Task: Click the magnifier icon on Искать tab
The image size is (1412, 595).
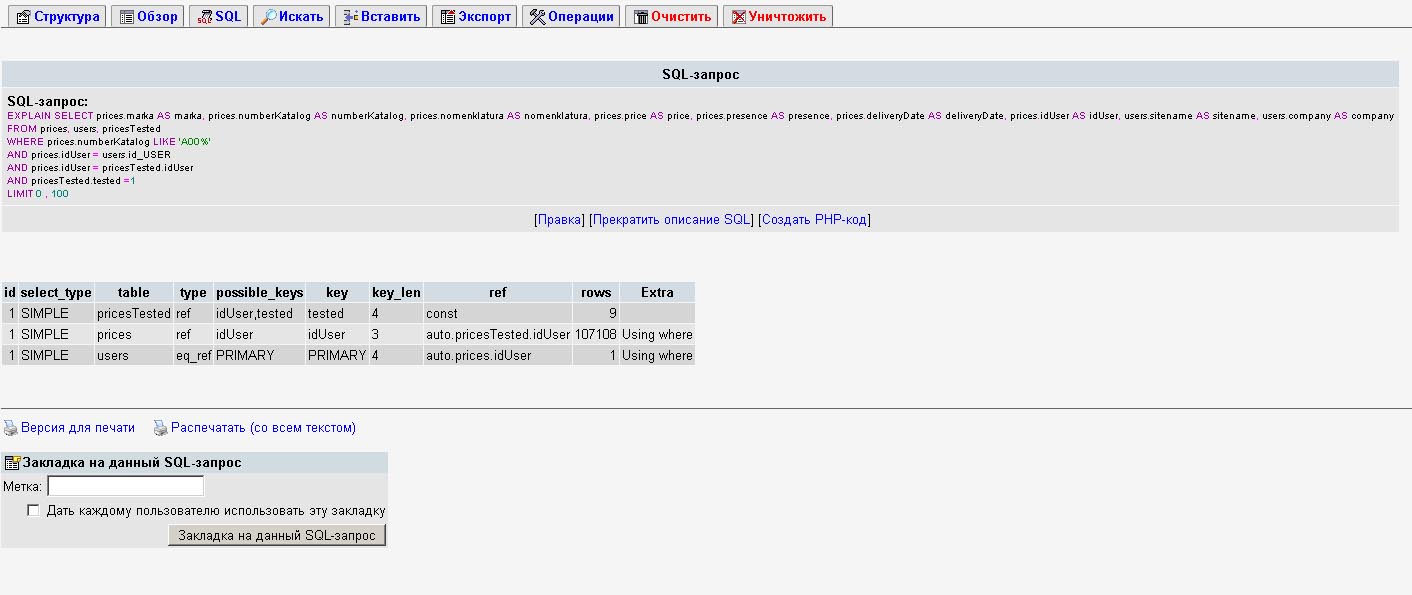Action: [x=268, y=17]
